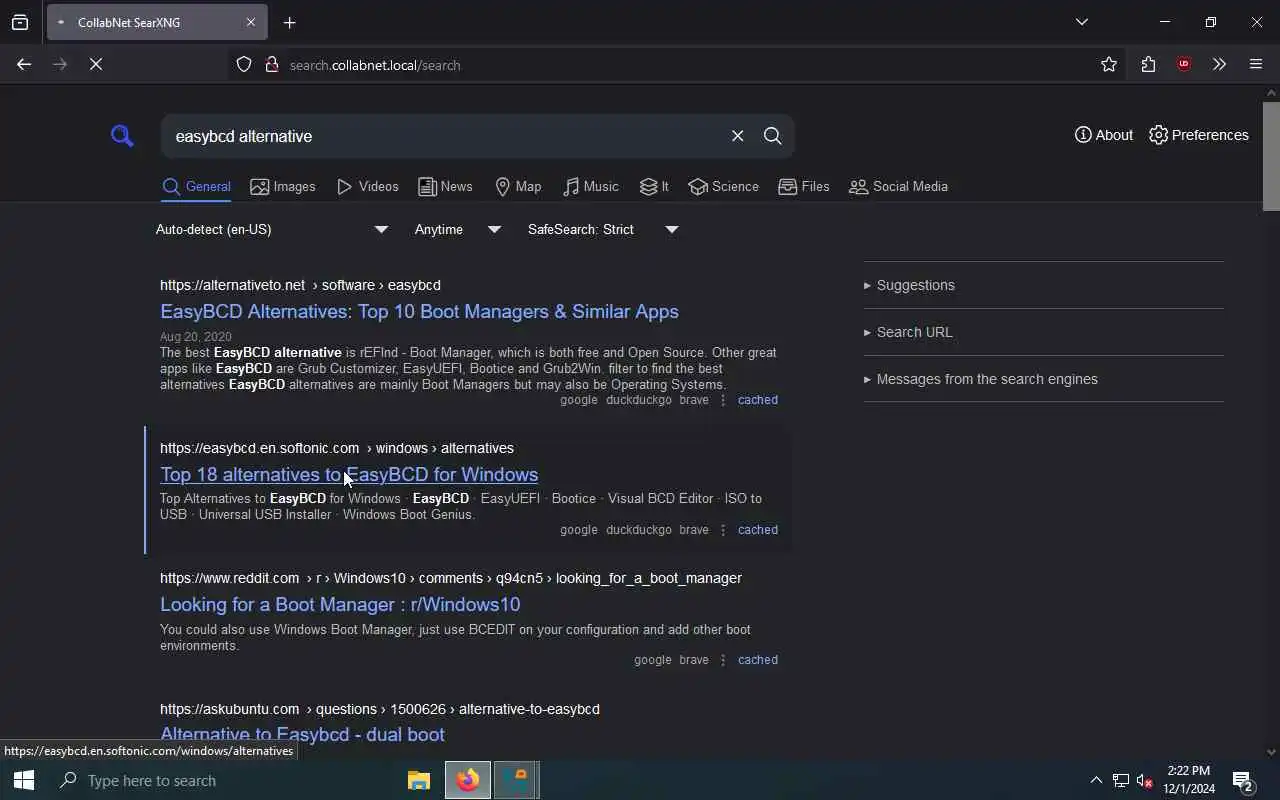1280x800 pixels.
Task: Open cached link of reddit result
Action: pos(757,660)
